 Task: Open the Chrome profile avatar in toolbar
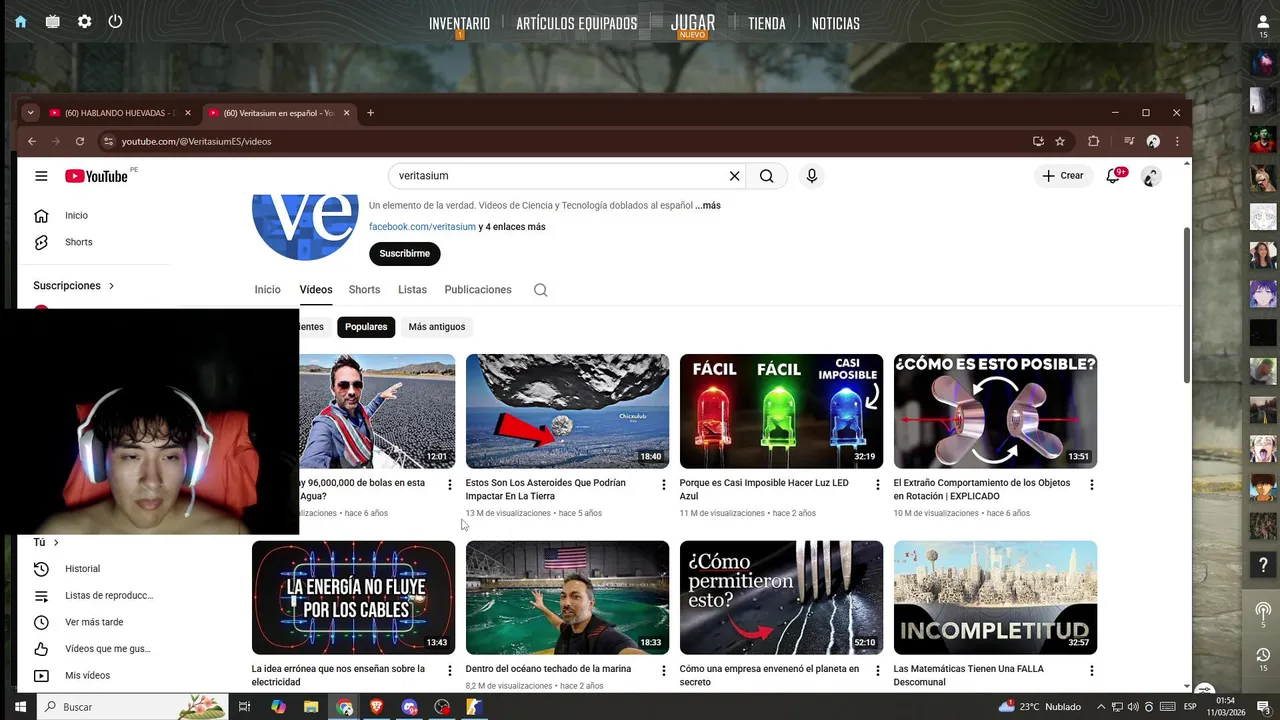coord(1153,142)
